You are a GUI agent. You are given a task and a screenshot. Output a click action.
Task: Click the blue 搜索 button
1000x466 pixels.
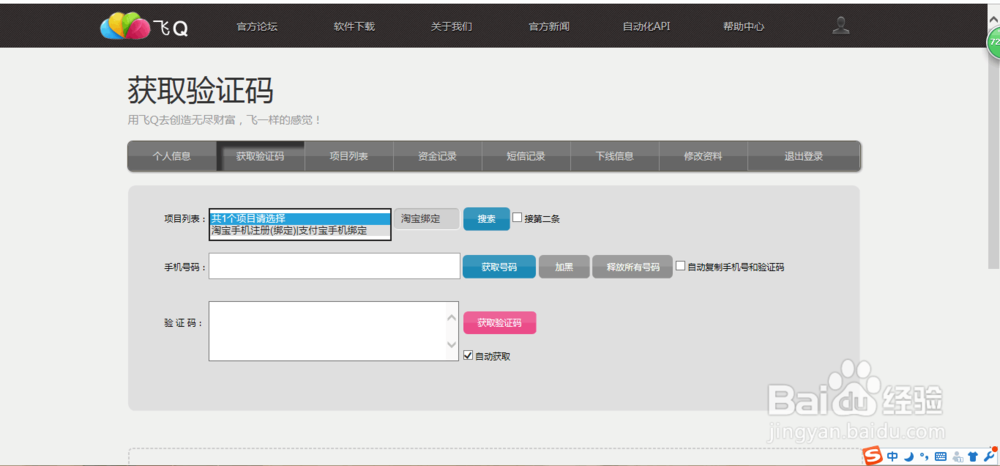[x=487, y=219]
